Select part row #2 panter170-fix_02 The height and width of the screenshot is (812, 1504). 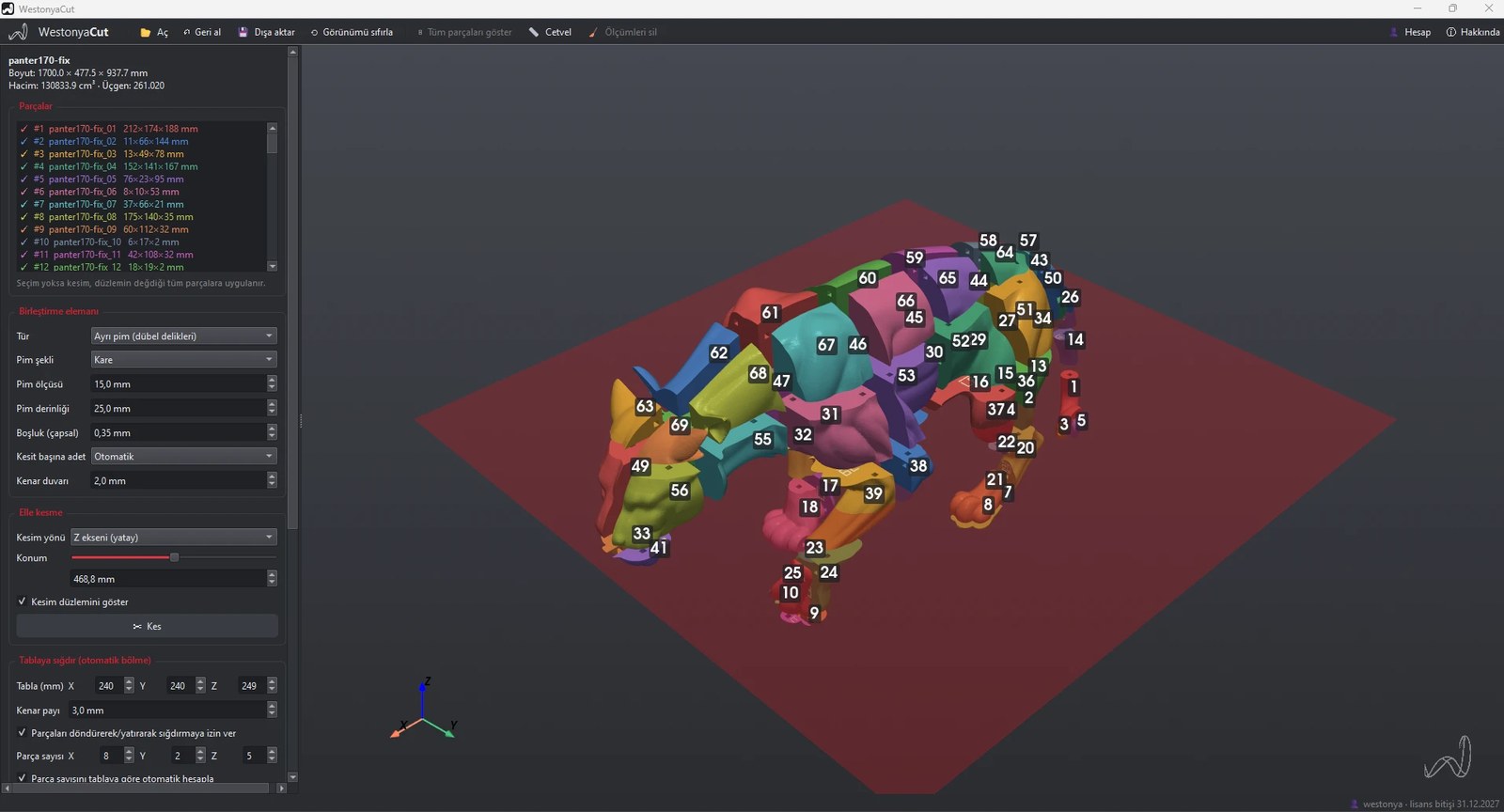coord(143,141)
